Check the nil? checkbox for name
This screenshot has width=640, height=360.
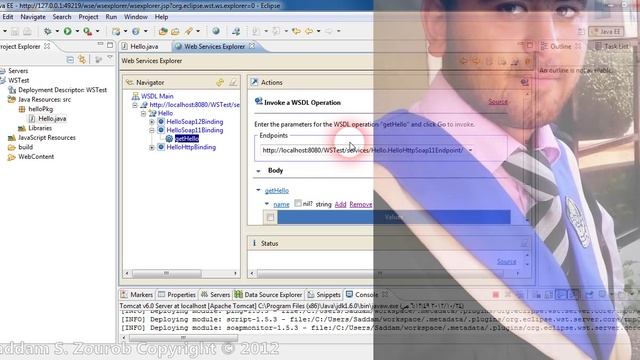(298, 203)
